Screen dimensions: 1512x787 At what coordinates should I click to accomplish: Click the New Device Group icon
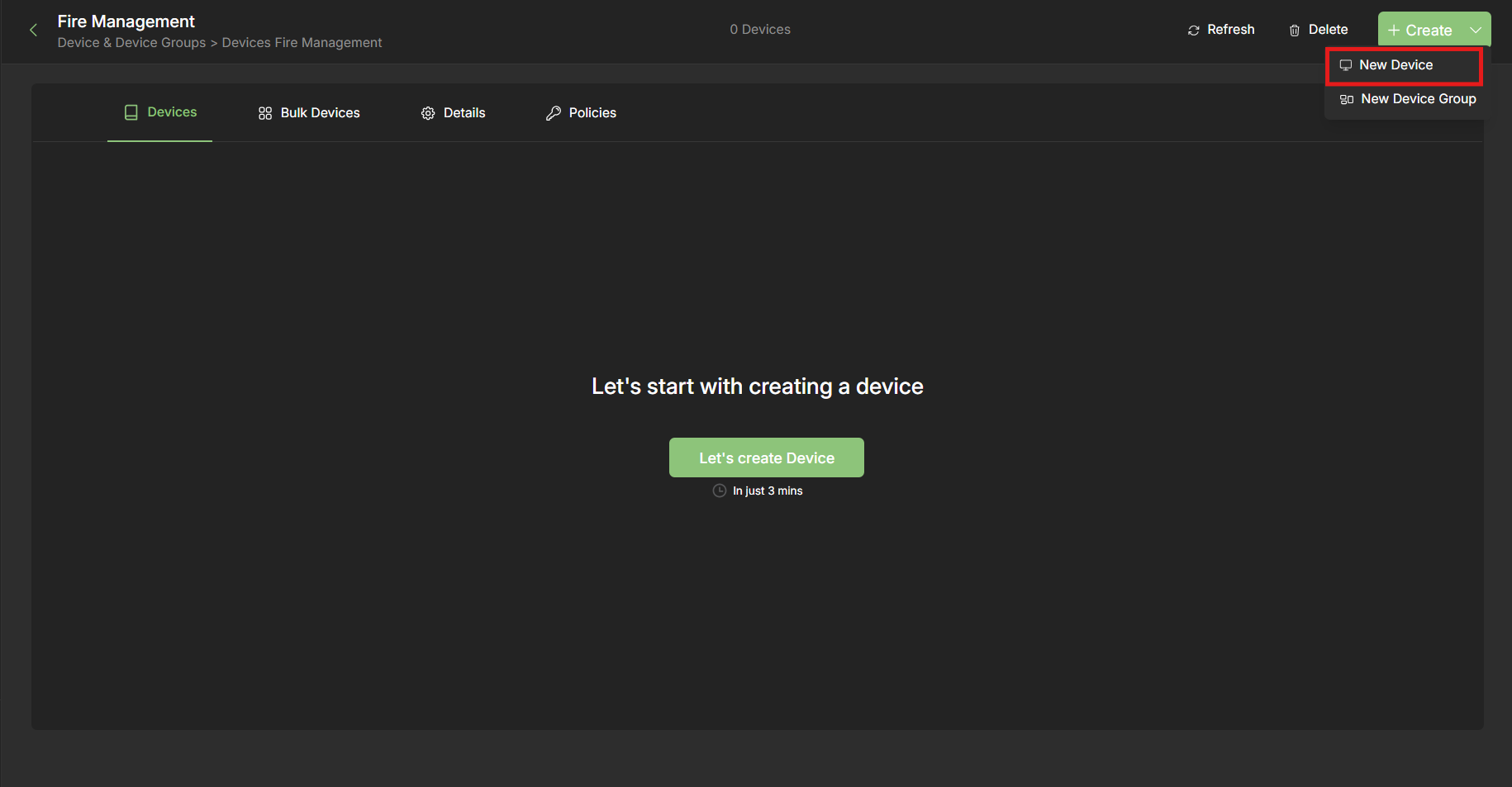coord(1345,98)
